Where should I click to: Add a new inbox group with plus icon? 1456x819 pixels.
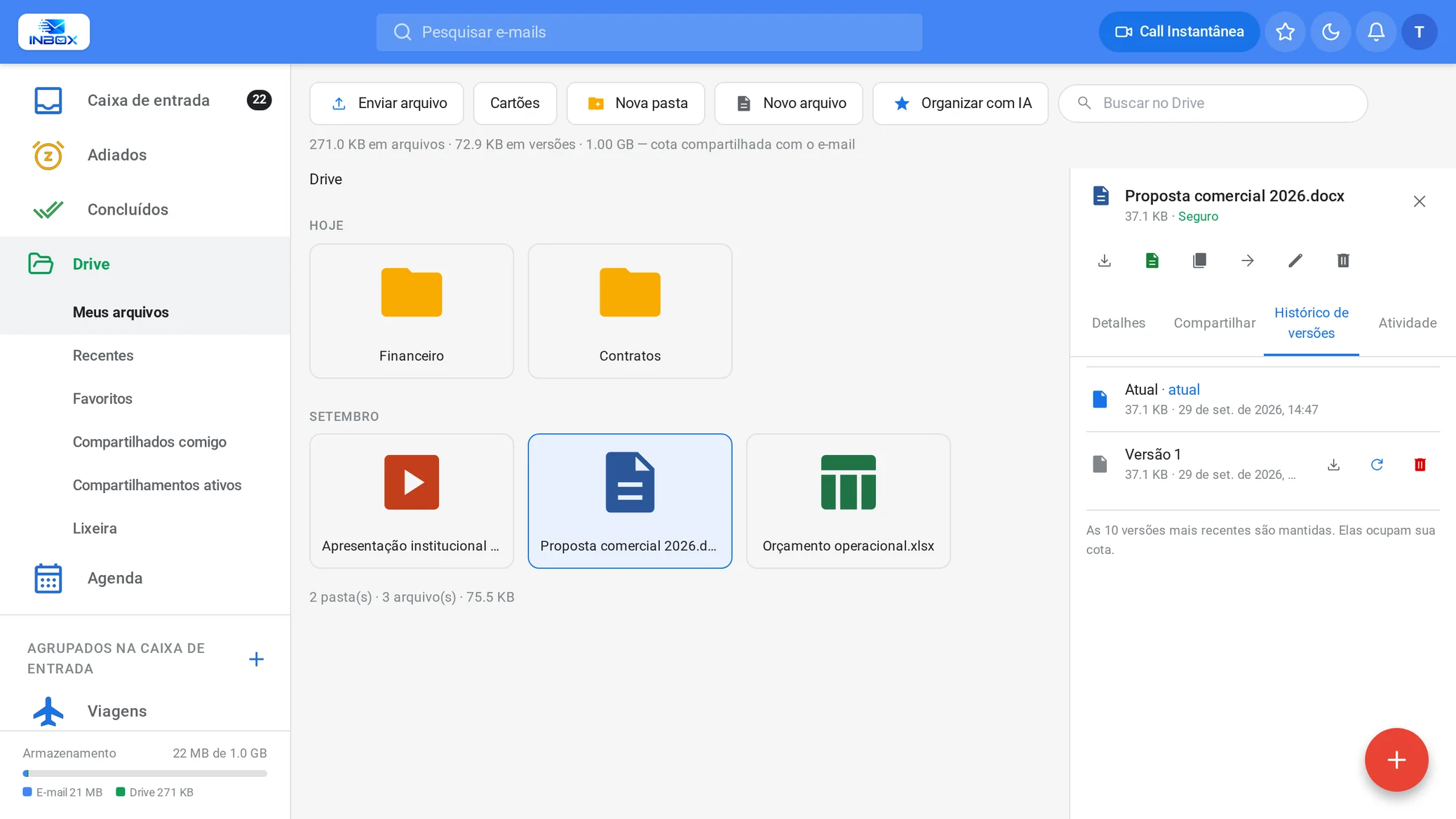click(256, 659)
